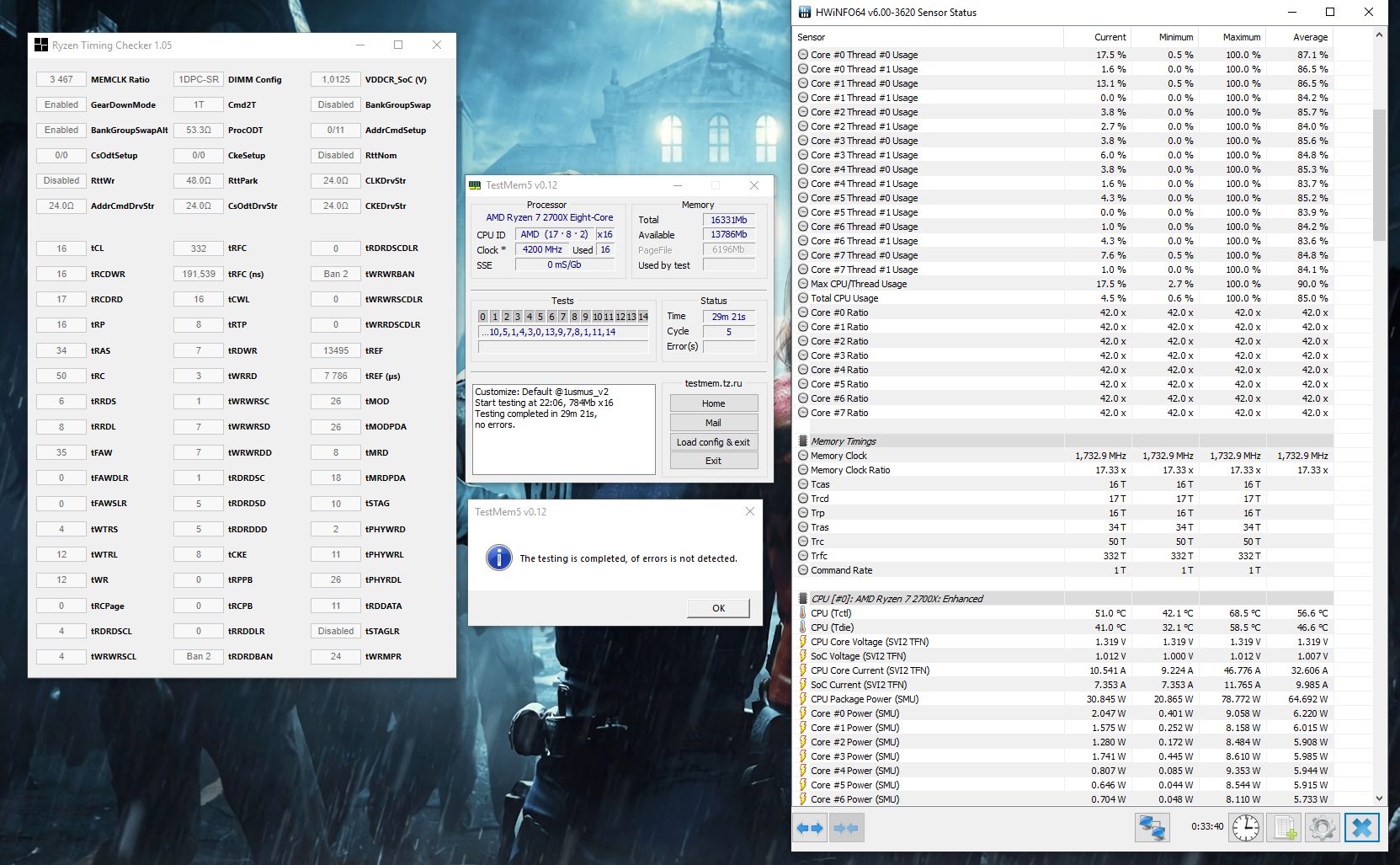Click the expand-columns arrows icon in HWiNFO

pyautogui.click(x=810, y=828)
